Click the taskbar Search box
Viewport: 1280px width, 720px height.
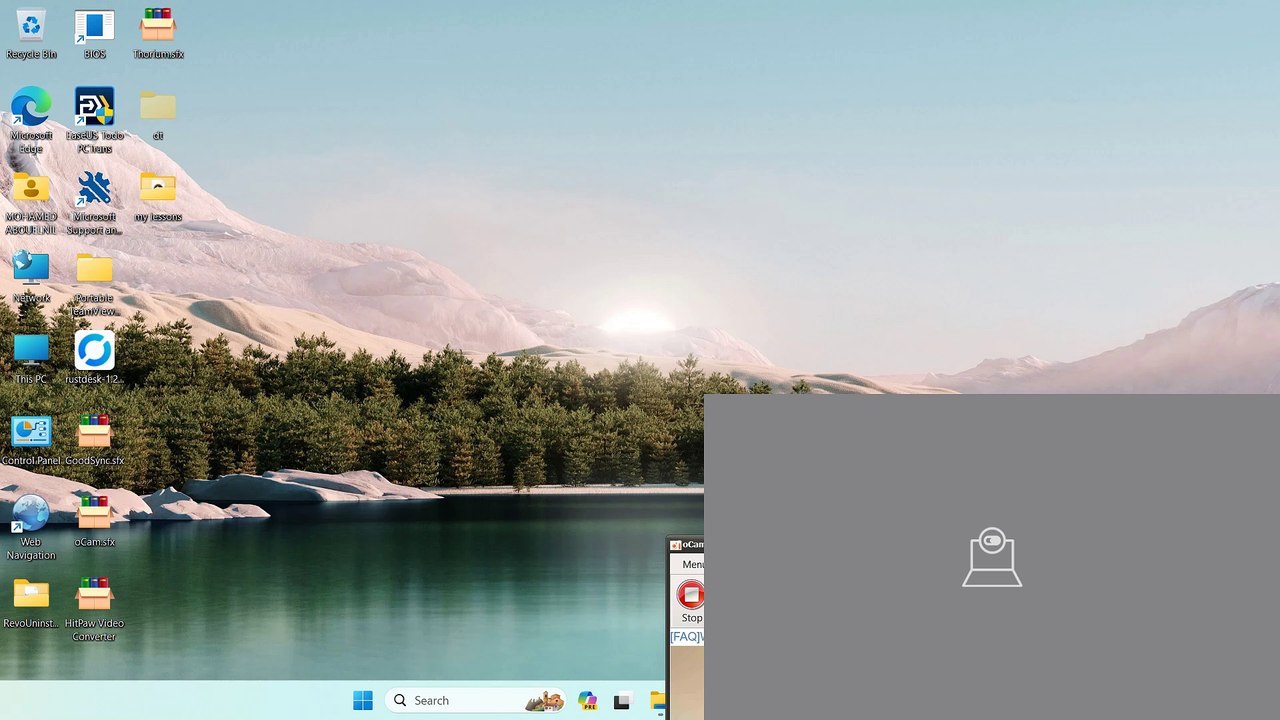point(475,700)
